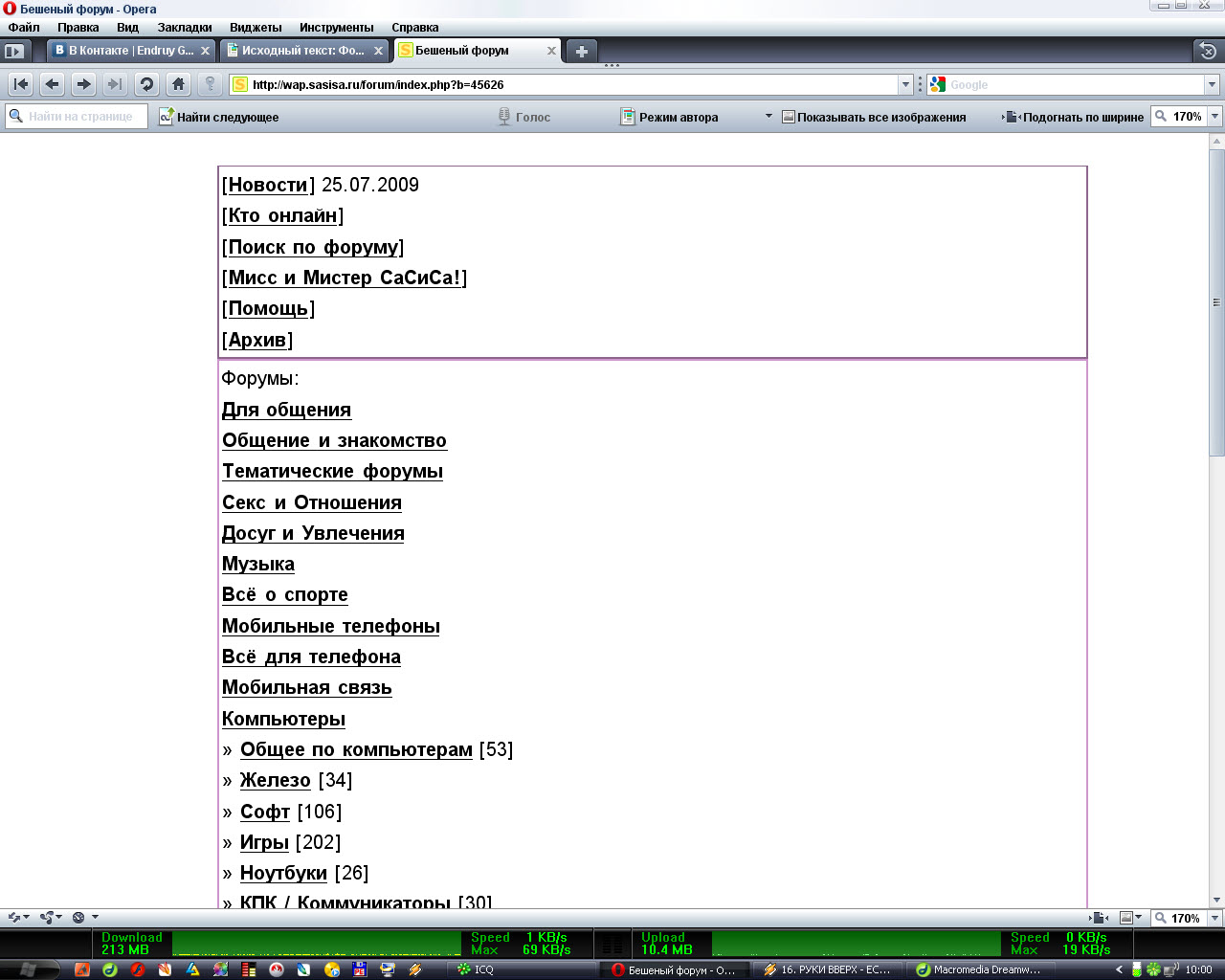Open the Игры forum link
This screenshot has height=980, width=1225.
pyautogui.click(x=264, y=842)
